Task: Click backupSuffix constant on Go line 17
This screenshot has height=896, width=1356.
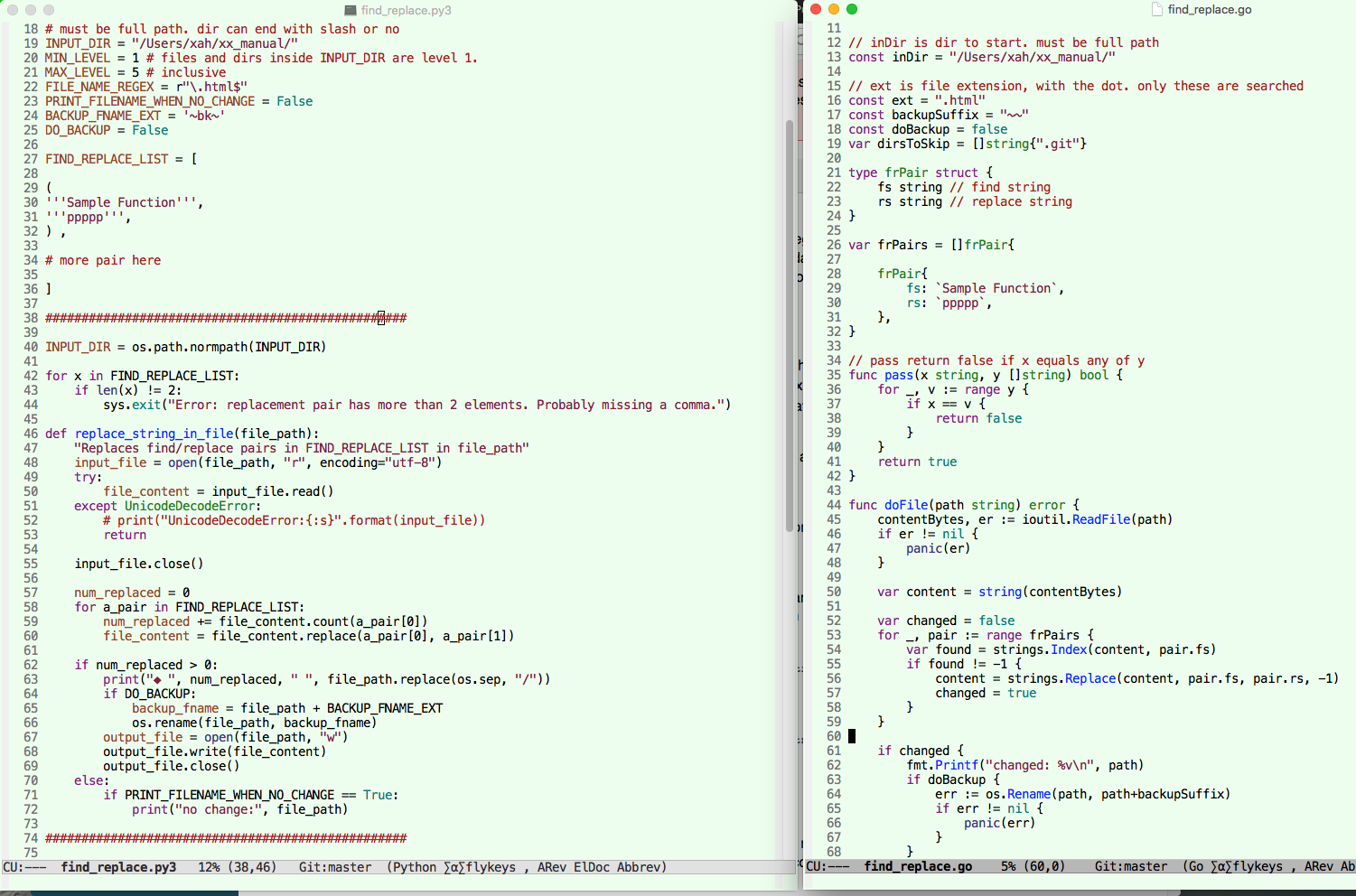Action: click(935, 115)
